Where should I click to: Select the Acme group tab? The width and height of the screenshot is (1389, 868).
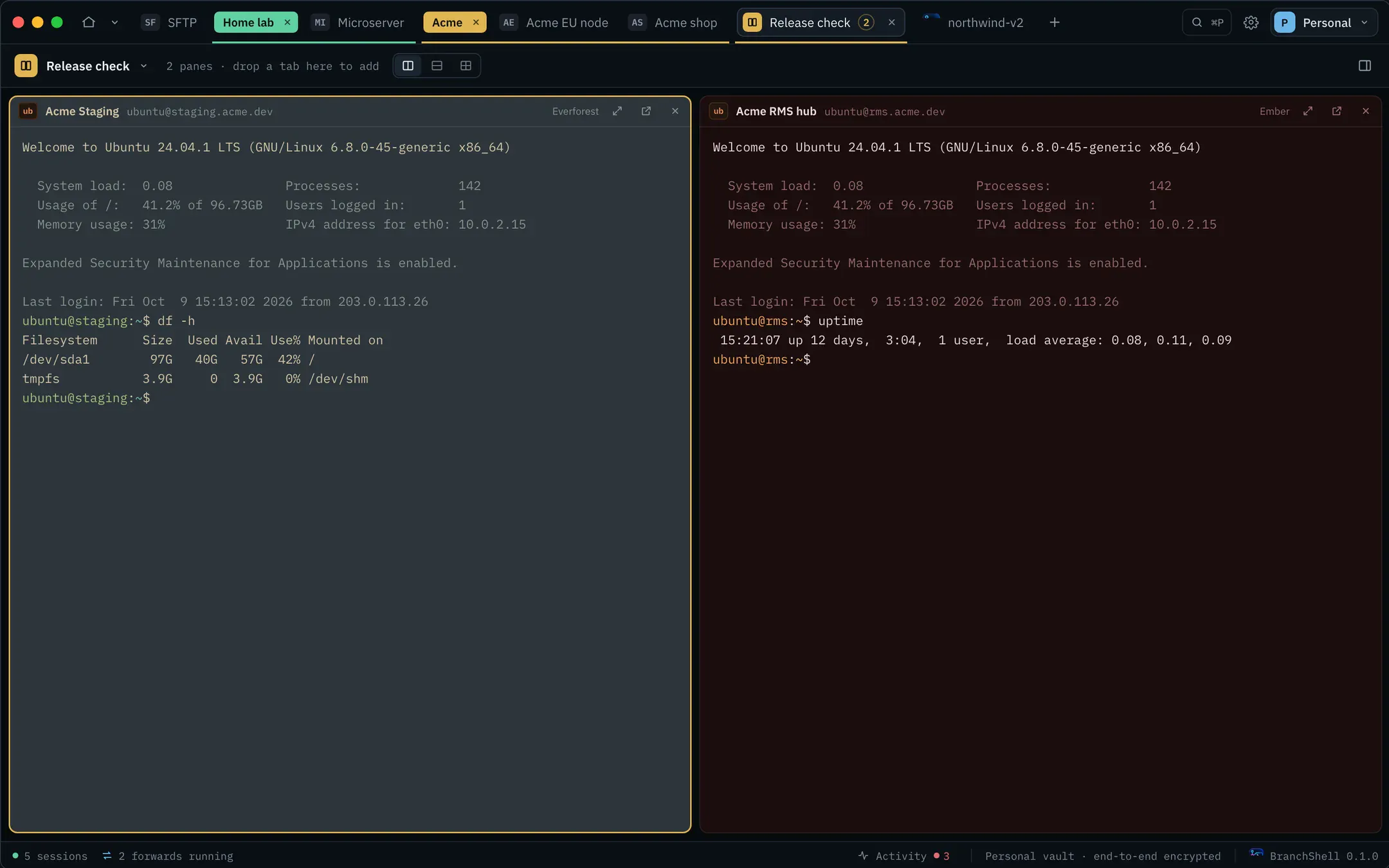[447, 23]
